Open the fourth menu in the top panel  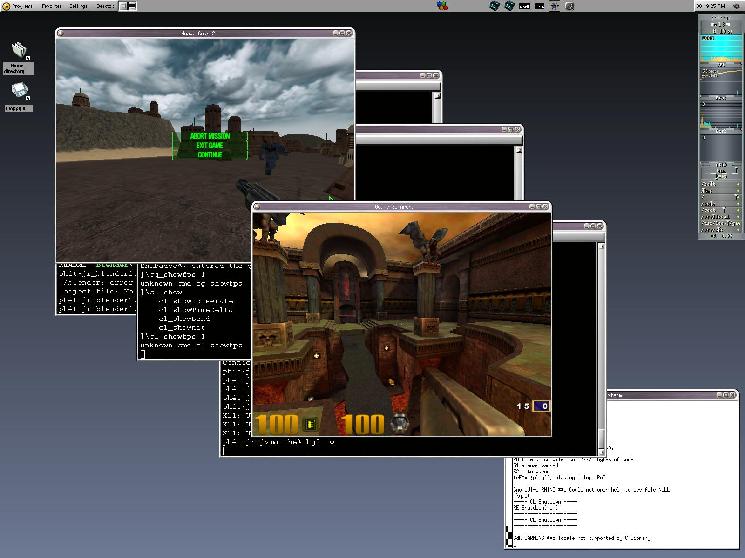pos(105,6)
